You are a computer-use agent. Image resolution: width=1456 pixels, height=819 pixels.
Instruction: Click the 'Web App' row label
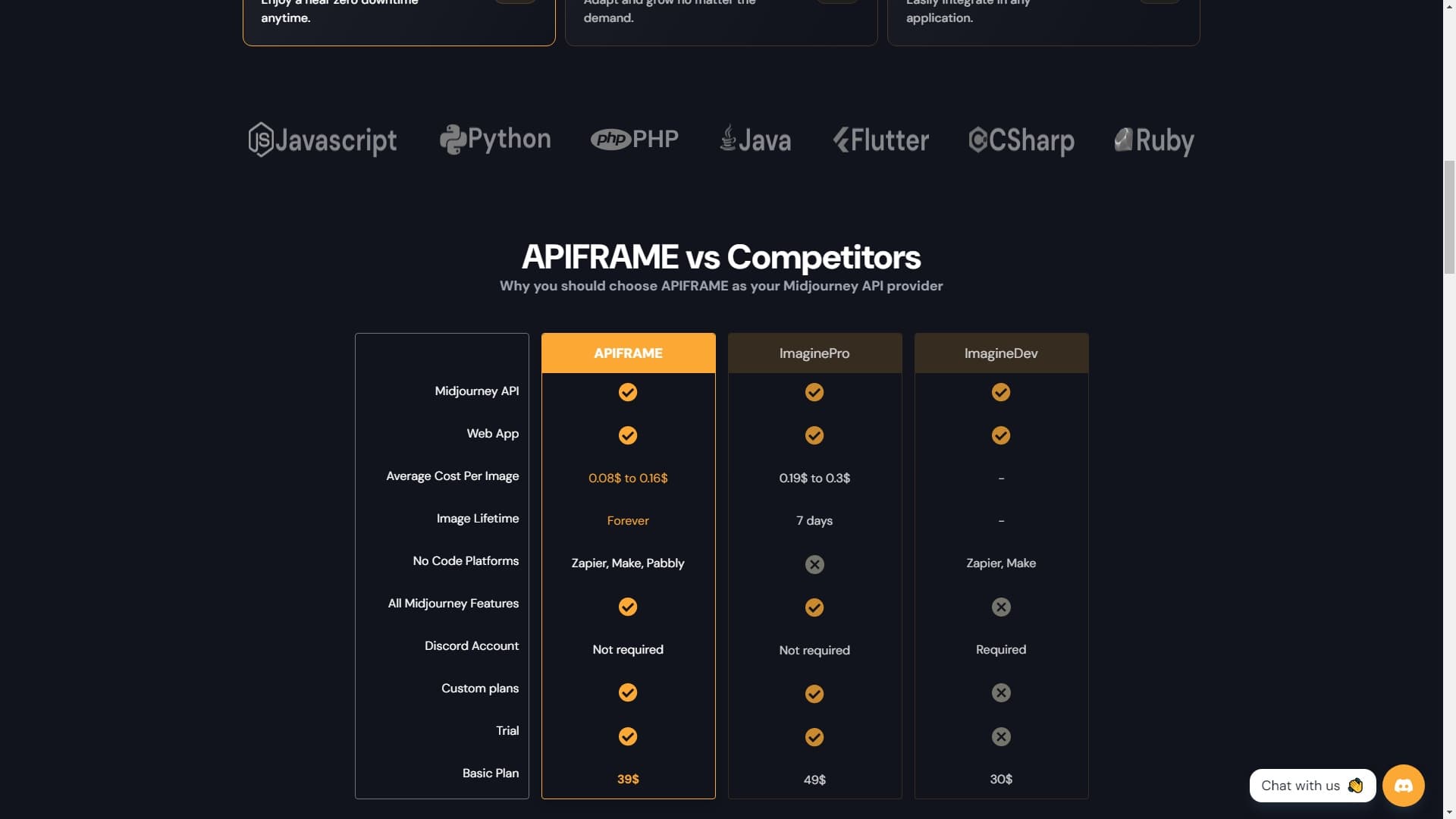[493, 433]
